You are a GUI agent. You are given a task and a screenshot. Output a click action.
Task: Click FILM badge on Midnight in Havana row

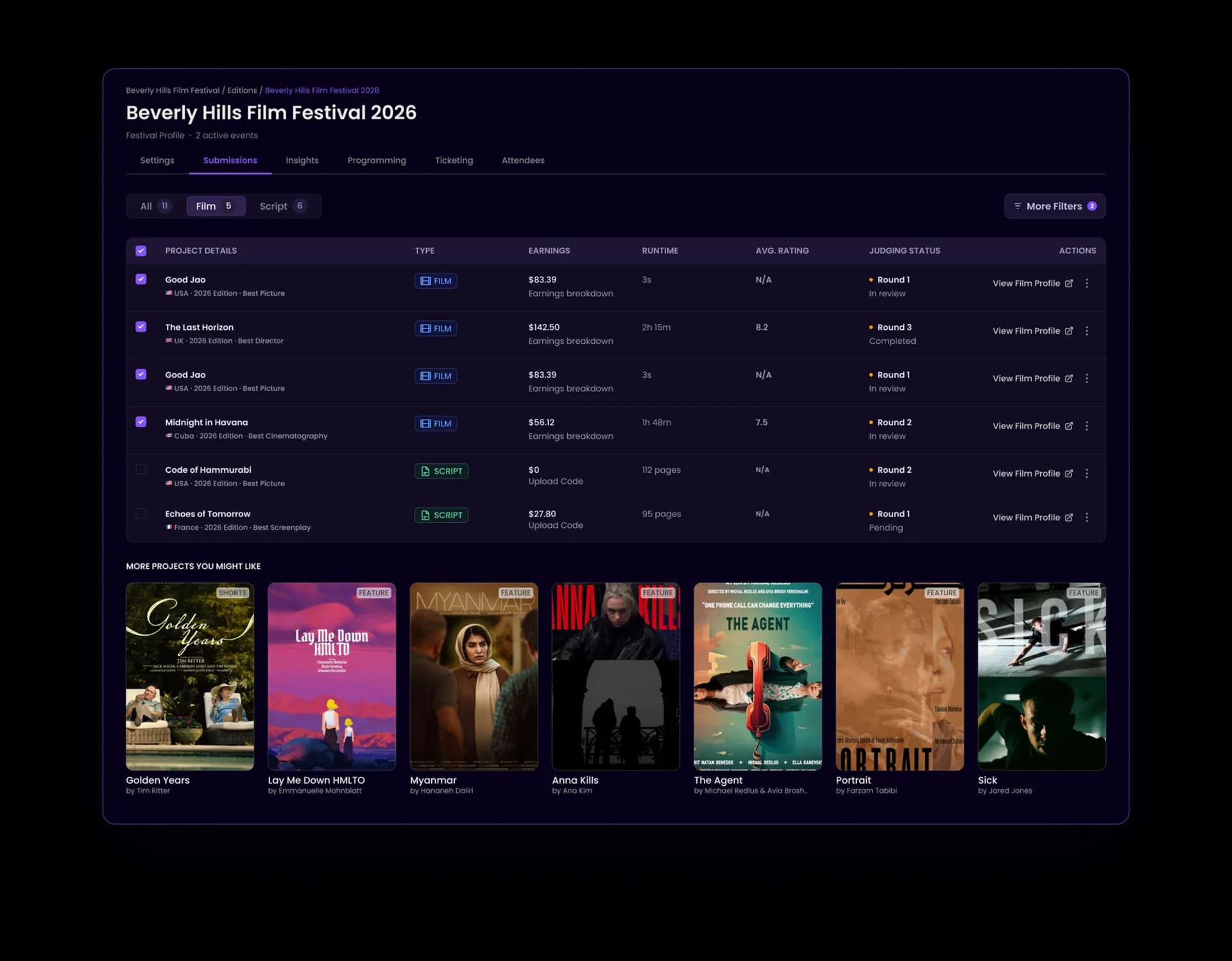436,423
